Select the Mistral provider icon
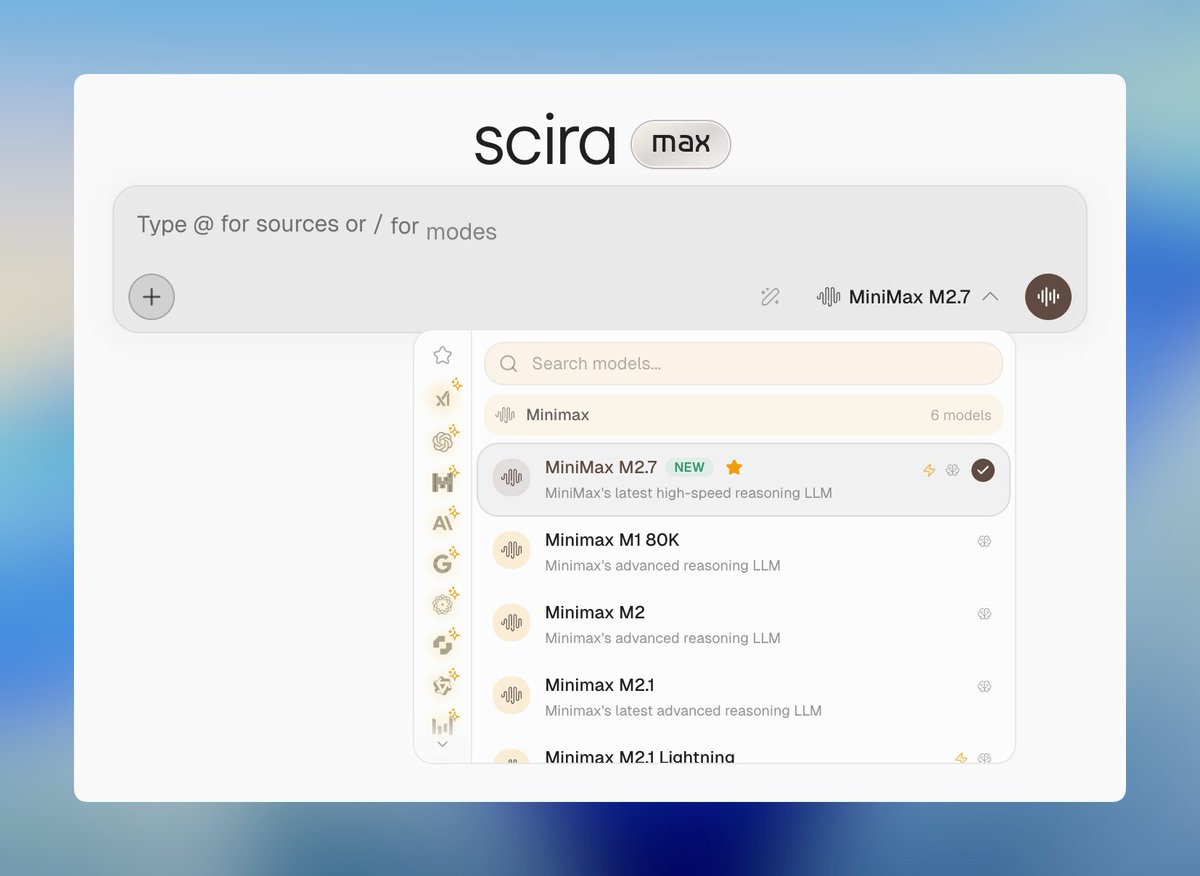 (x=442, y=482)
